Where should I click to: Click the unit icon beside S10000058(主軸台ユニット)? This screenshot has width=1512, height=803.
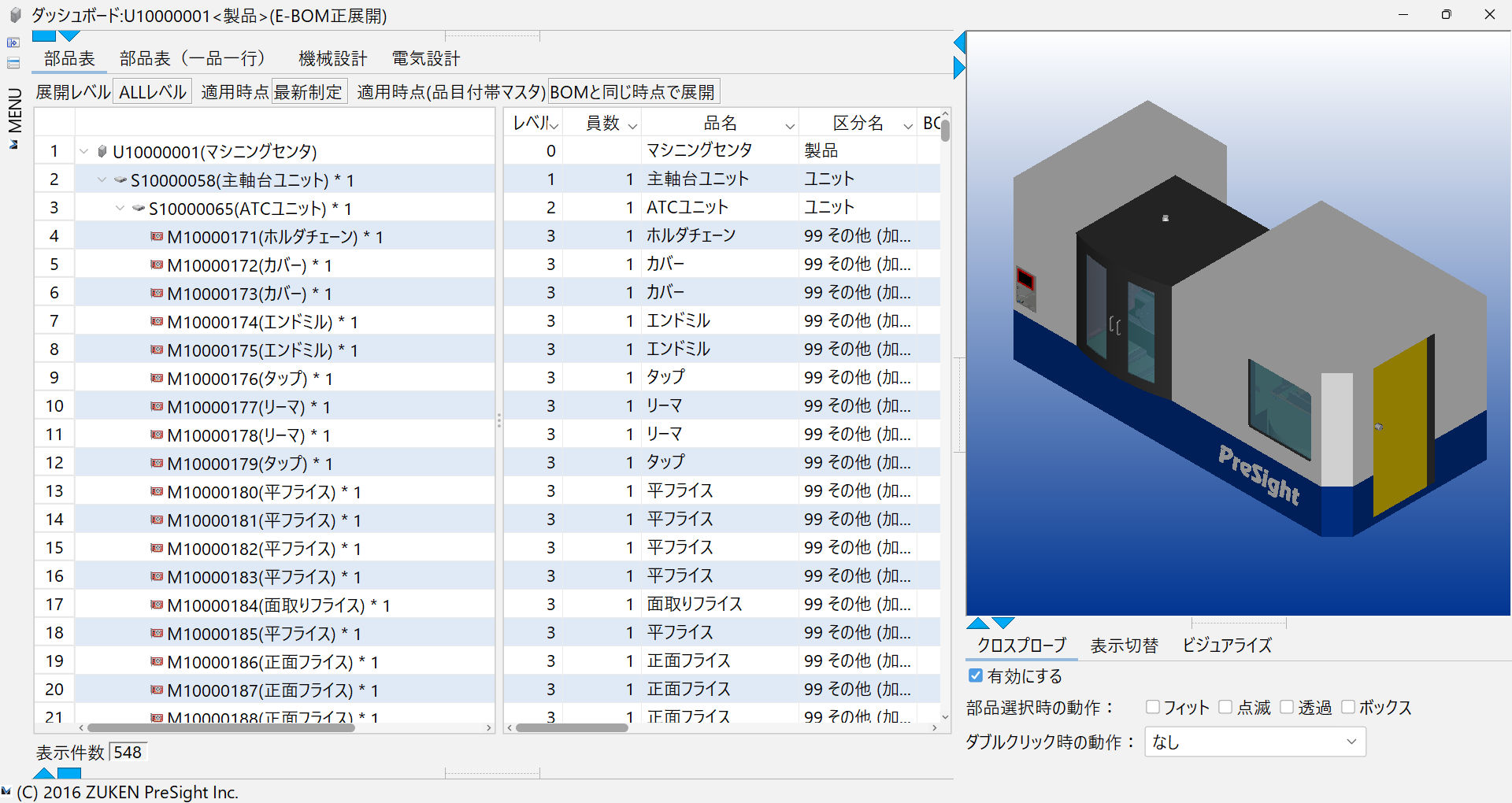[120, 179]
